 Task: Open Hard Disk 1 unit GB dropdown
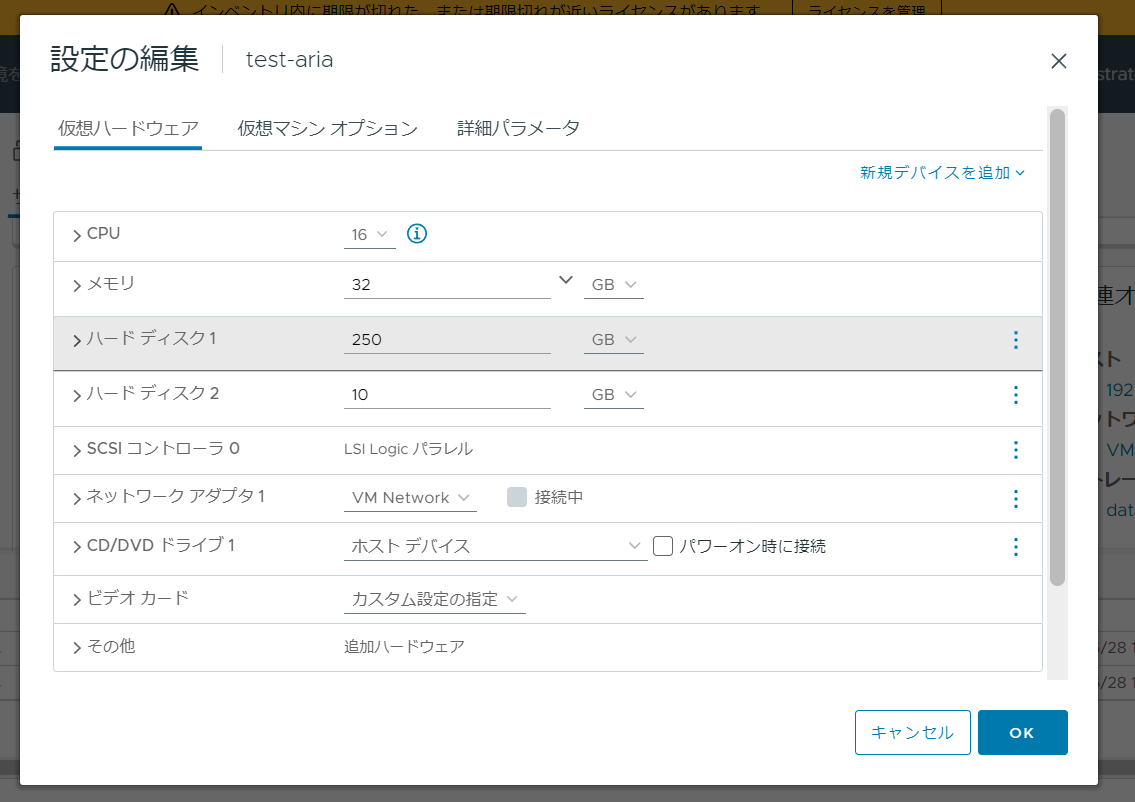(x=614, y=340)
